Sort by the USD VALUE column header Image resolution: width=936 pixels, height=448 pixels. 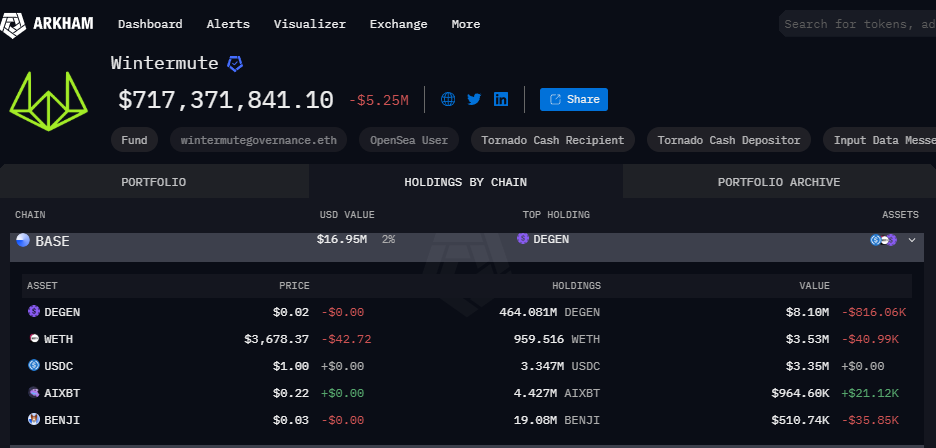tap(347, 214)
